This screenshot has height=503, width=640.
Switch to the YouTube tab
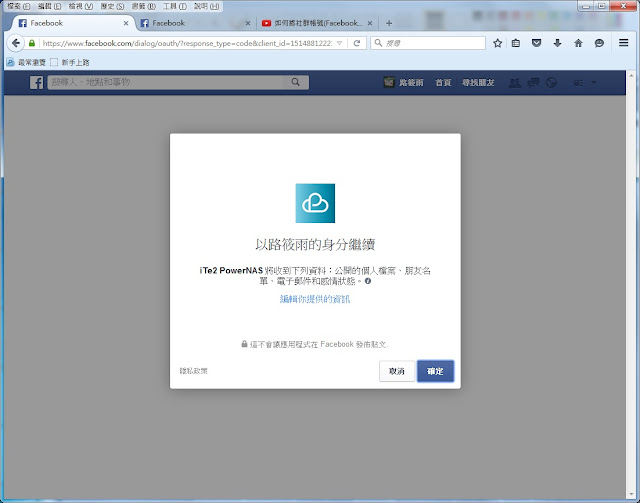317,23
